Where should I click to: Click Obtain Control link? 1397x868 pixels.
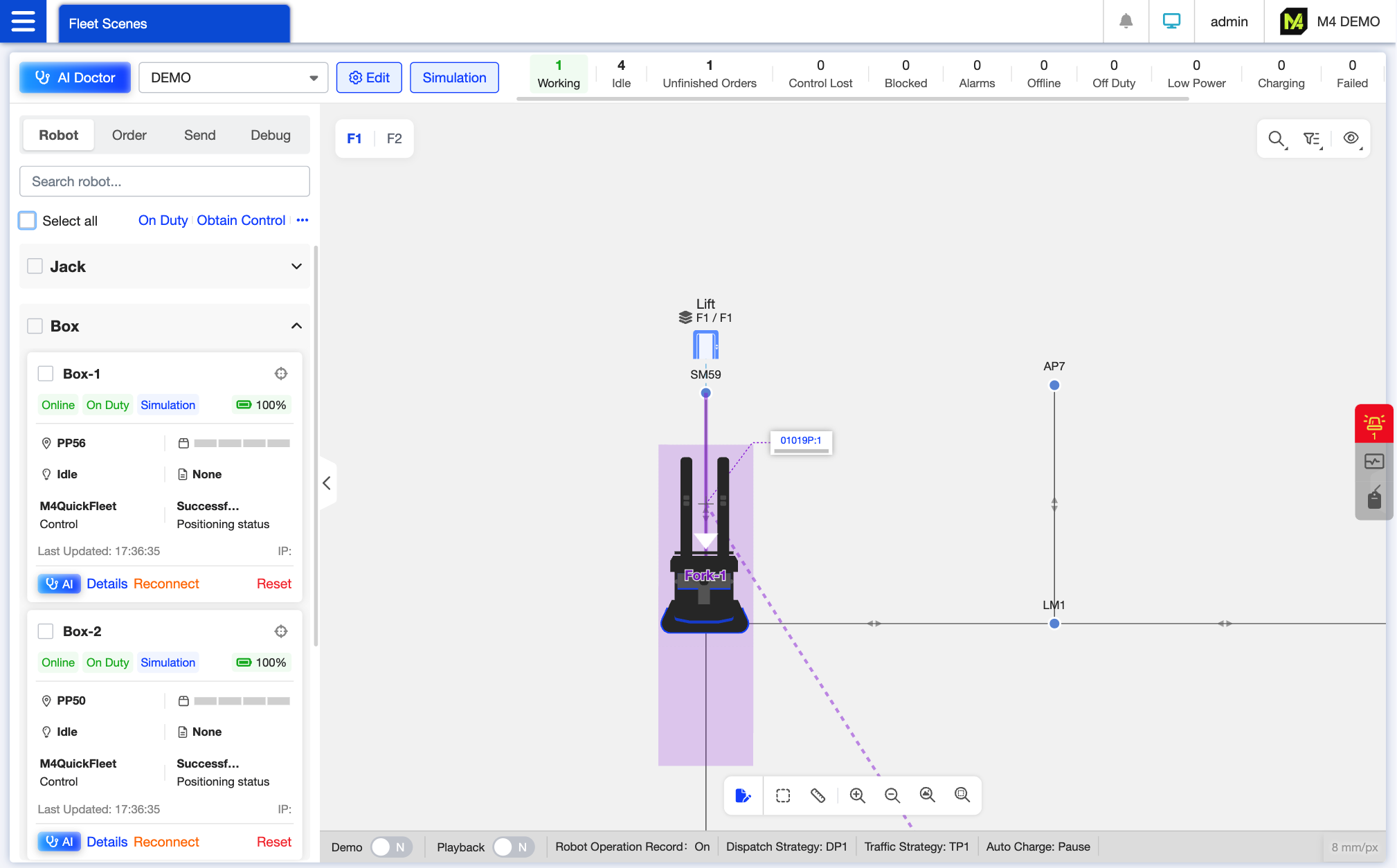(241, 220)
